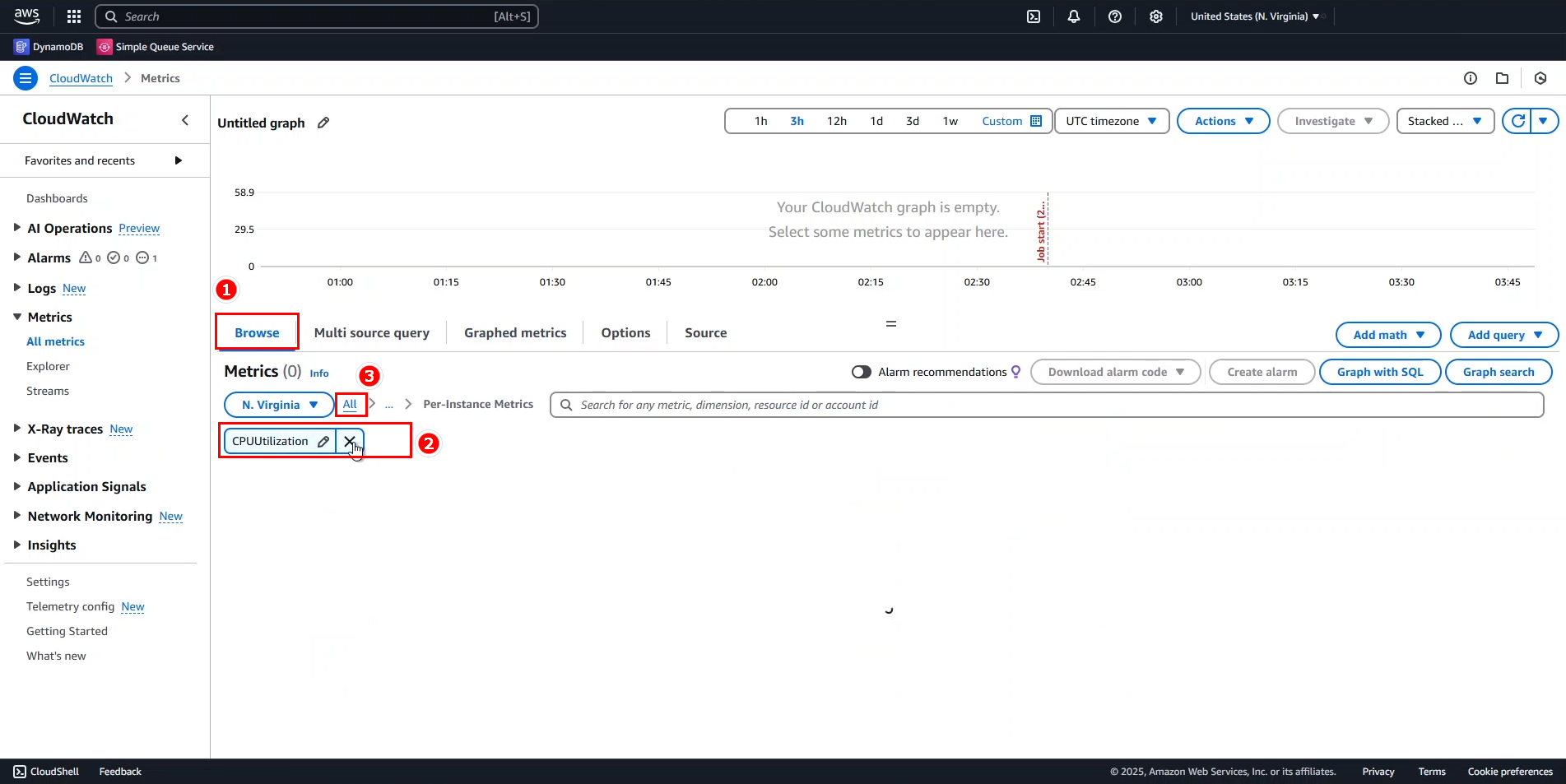Expand the Alarms section in the sidebar
The width and height of the screenshot is (1566, 784).
[17, 257]
